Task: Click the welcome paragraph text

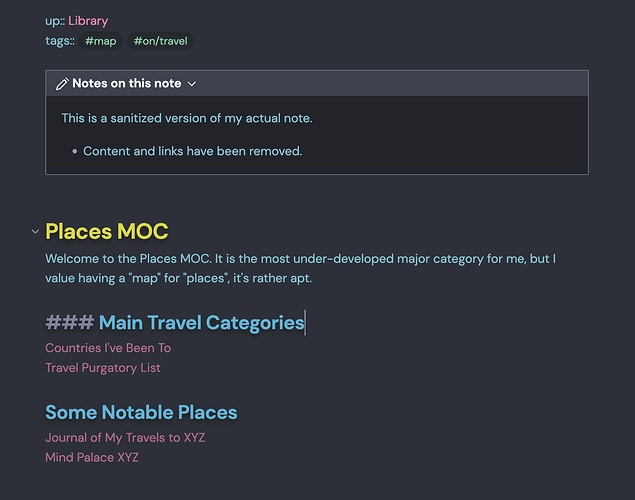Action: pyautogui.click(x=300, y=268)
